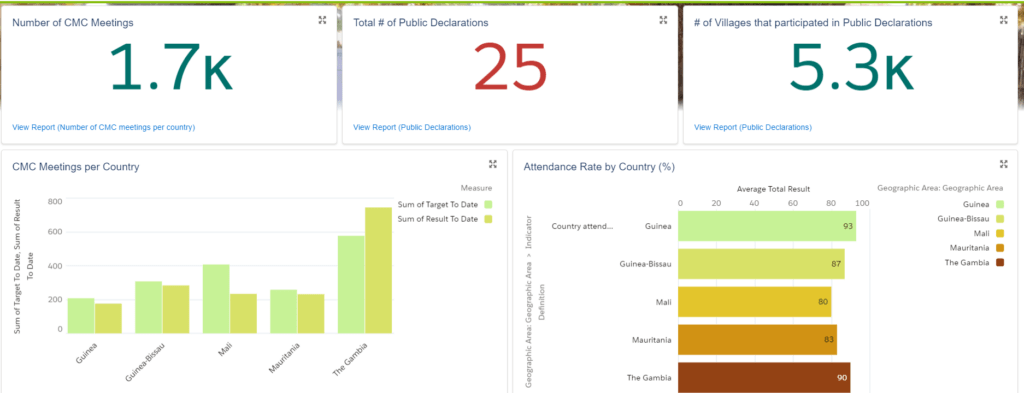Expand the Villages Public Declarations widget
The image size is (1024, 393).
coord(1004,20)
